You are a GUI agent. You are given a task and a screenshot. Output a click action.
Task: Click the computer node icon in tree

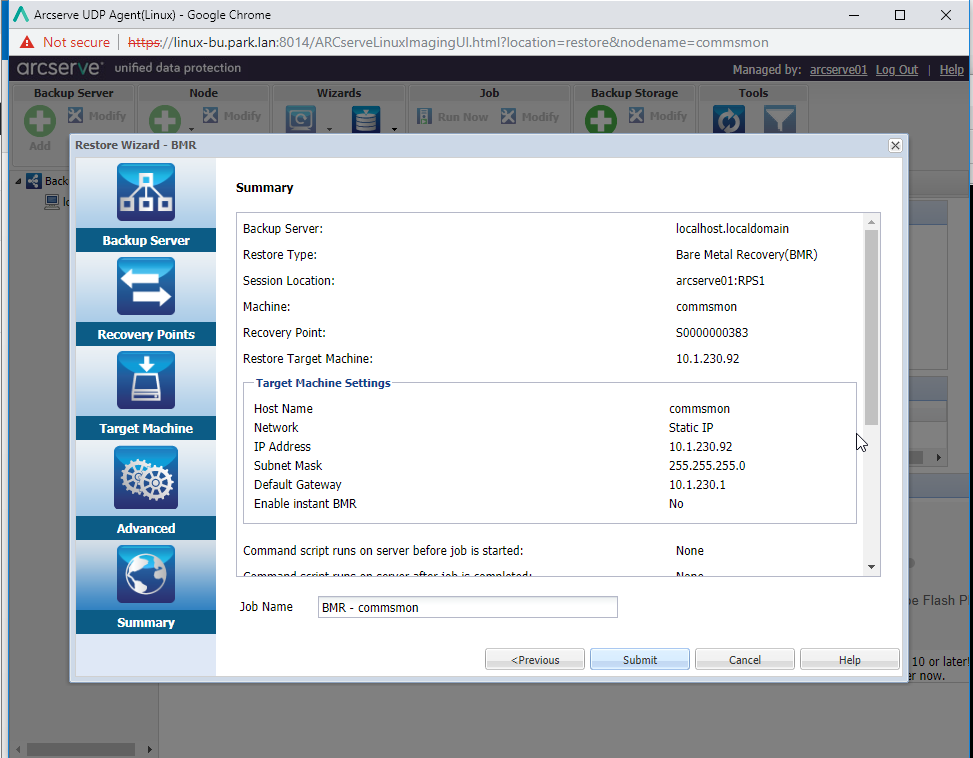52,202
